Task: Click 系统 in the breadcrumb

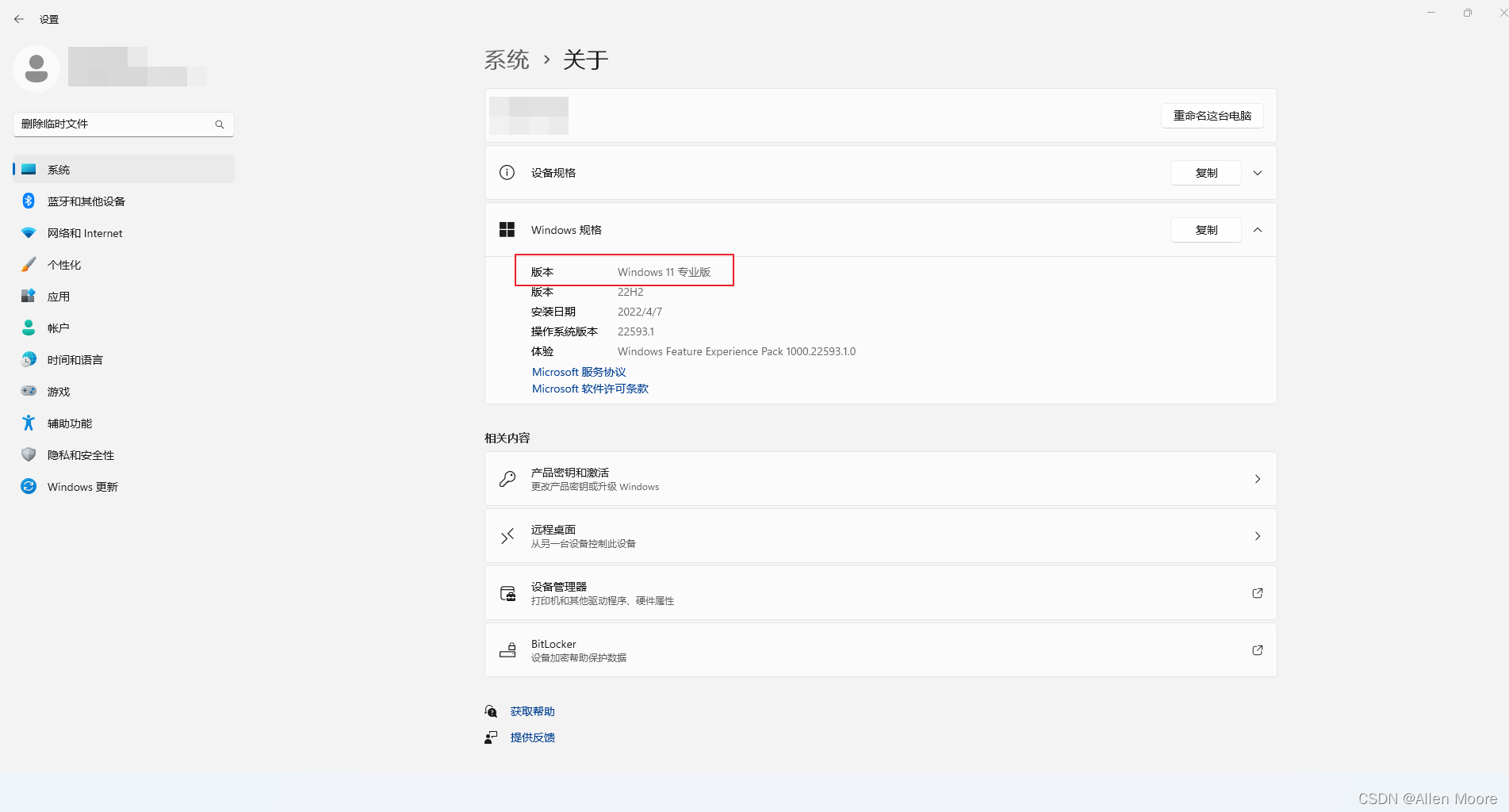Action: click(507, 59)
